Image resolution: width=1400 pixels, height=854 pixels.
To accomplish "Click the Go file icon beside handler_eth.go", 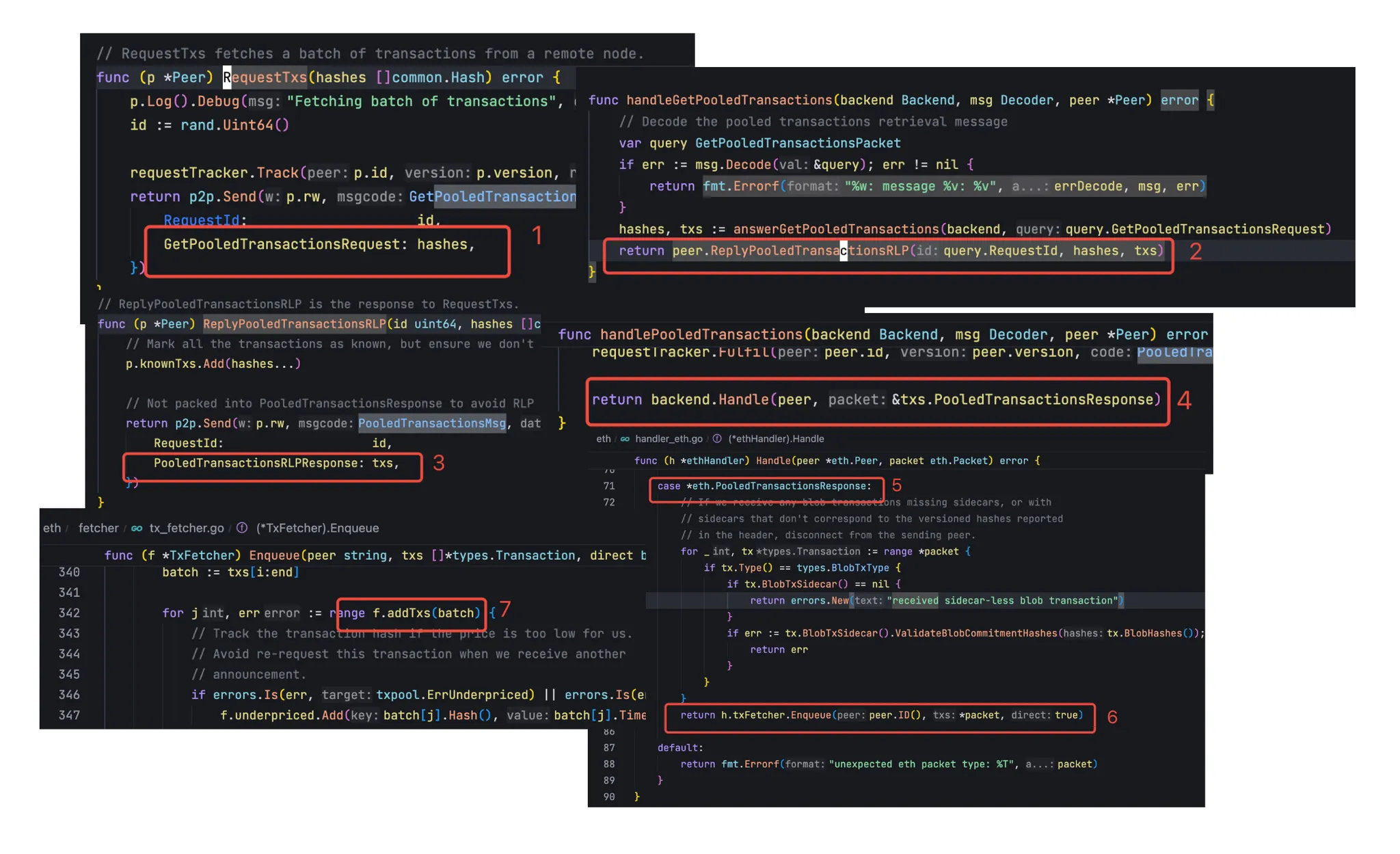I will 625,439.
